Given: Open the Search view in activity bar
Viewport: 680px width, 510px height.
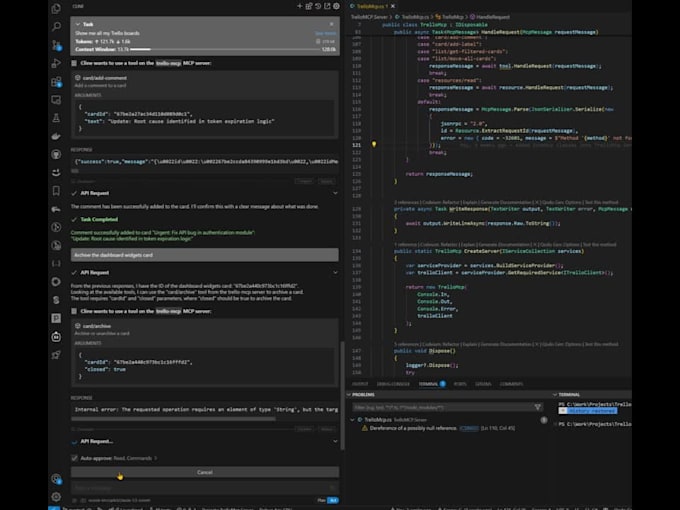Looking at the screenshot, I should click(x=56, y=27).
